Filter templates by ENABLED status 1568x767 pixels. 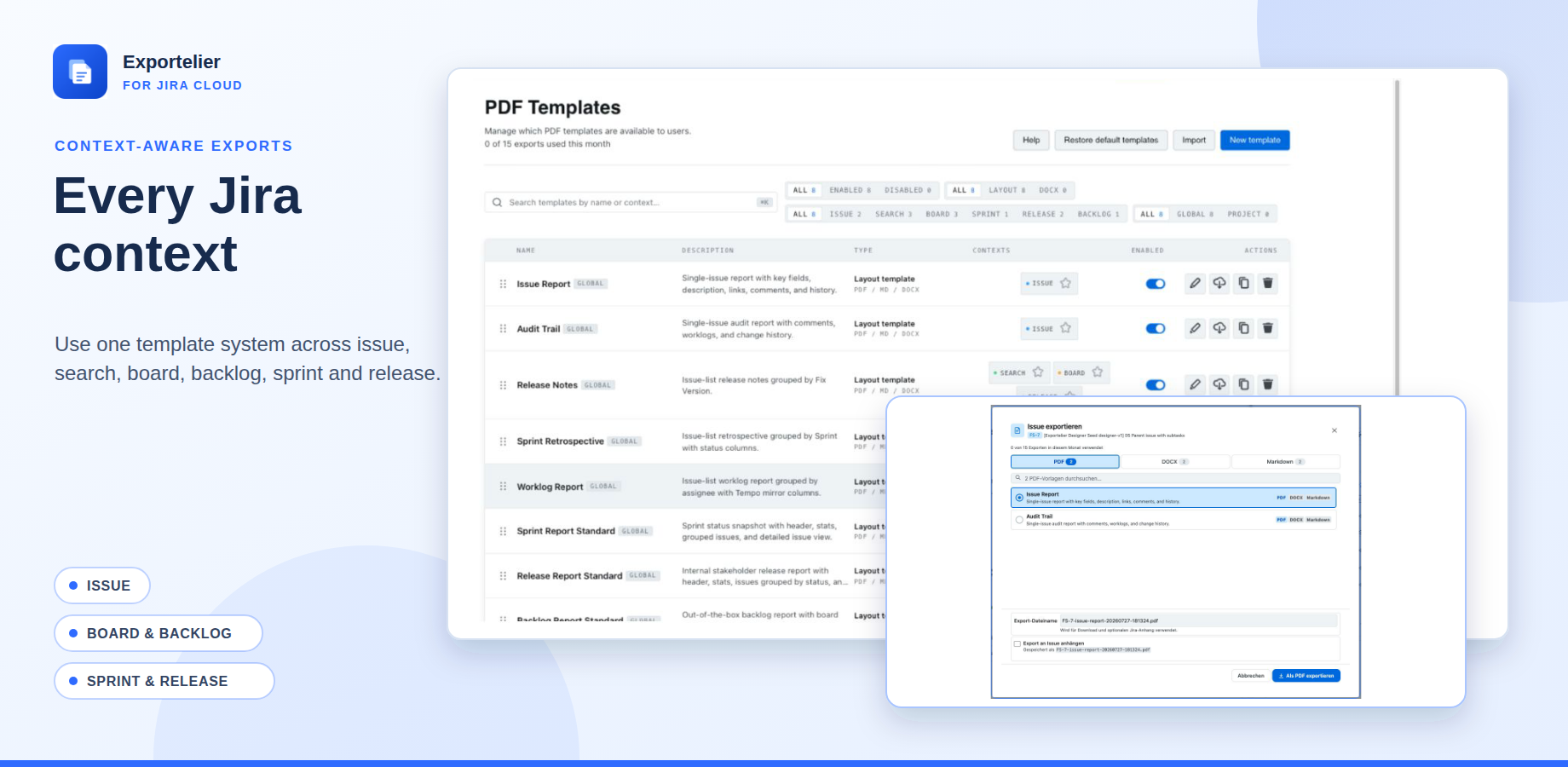click(x=850, y=190)
